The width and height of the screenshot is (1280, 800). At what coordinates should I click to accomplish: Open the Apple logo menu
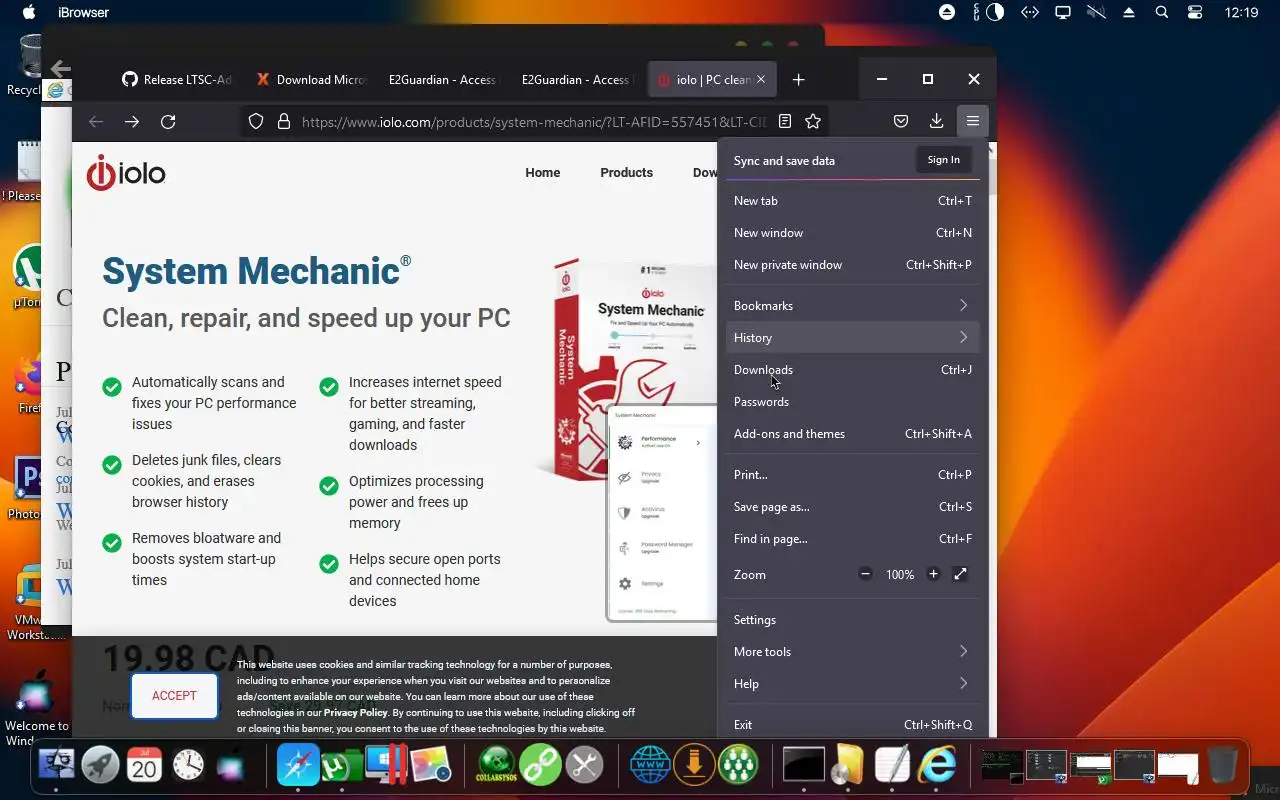[29, 12]
